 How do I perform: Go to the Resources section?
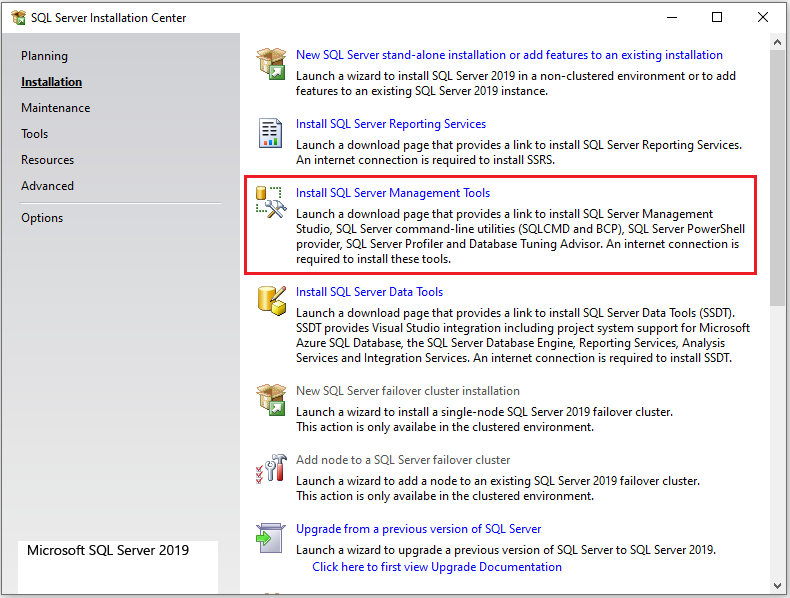click(x=47, y=160)
